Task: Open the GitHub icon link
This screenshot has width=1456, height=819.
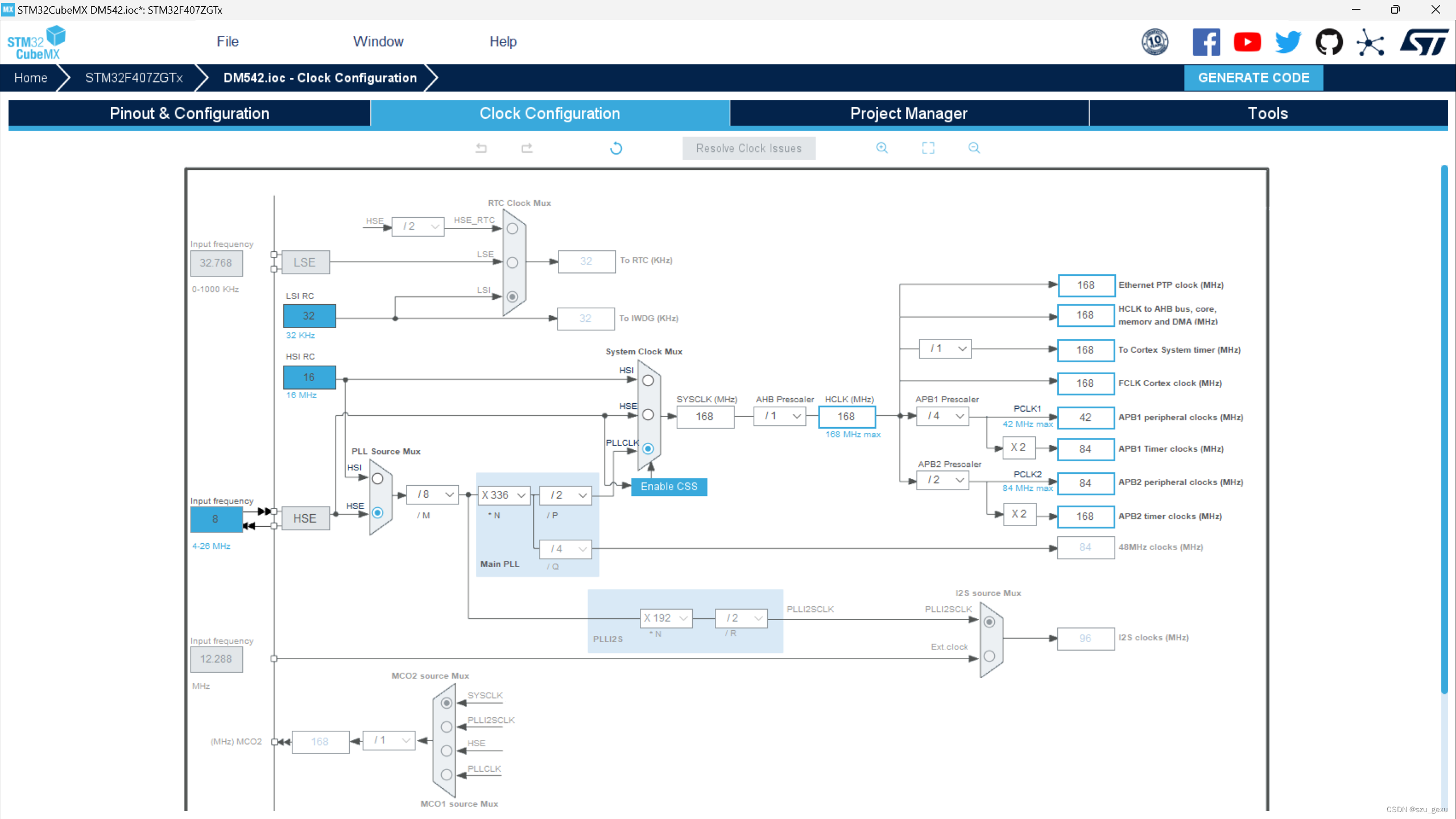Action: click(1329, 42)
